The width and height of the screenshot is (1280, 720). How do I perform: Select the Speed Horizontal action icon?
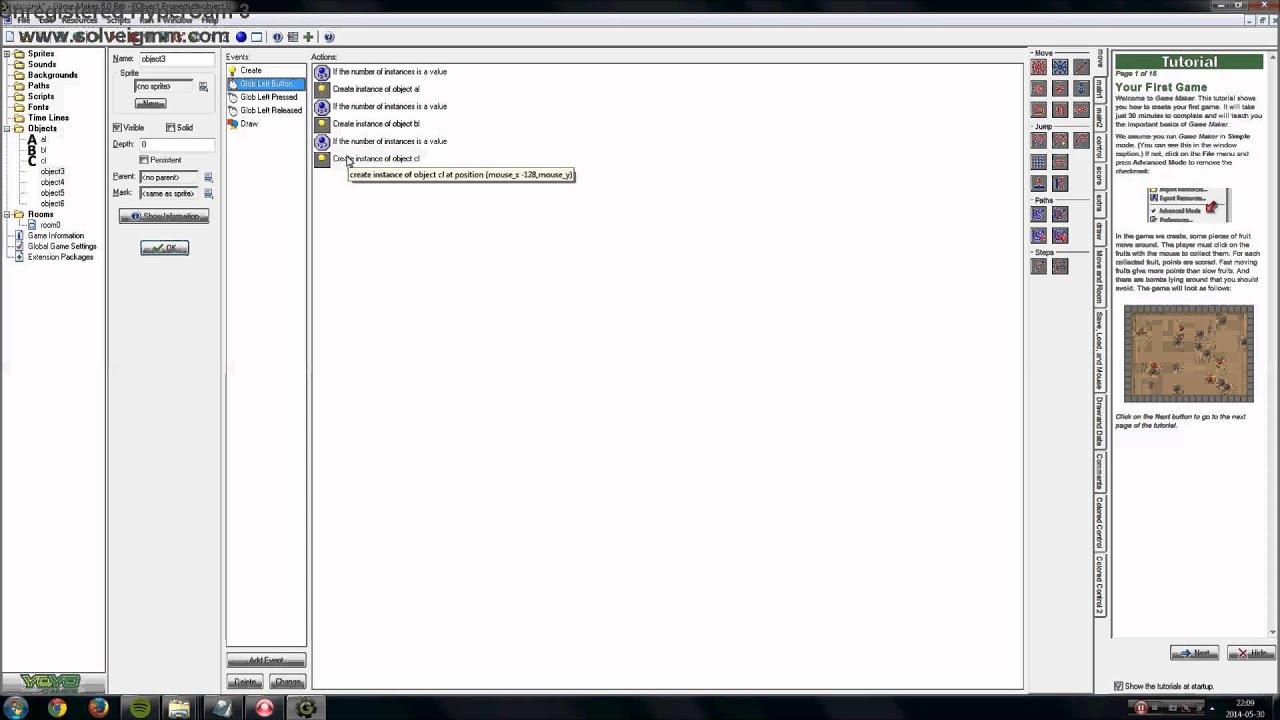tap(1039, 88)
